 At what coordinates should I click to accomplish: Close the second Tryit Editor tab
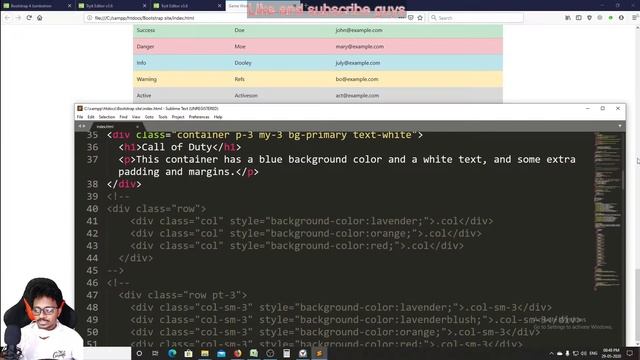(144, 6)
